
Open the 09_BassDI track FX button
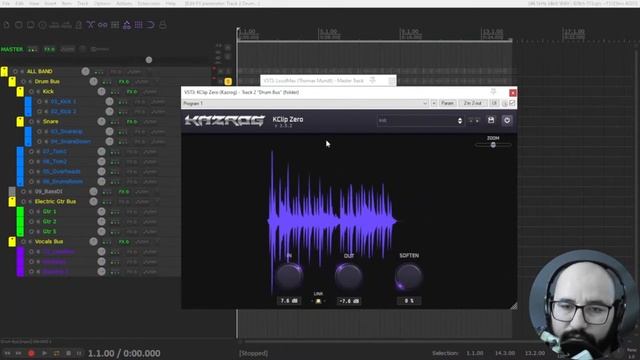[x=124, y=191]
